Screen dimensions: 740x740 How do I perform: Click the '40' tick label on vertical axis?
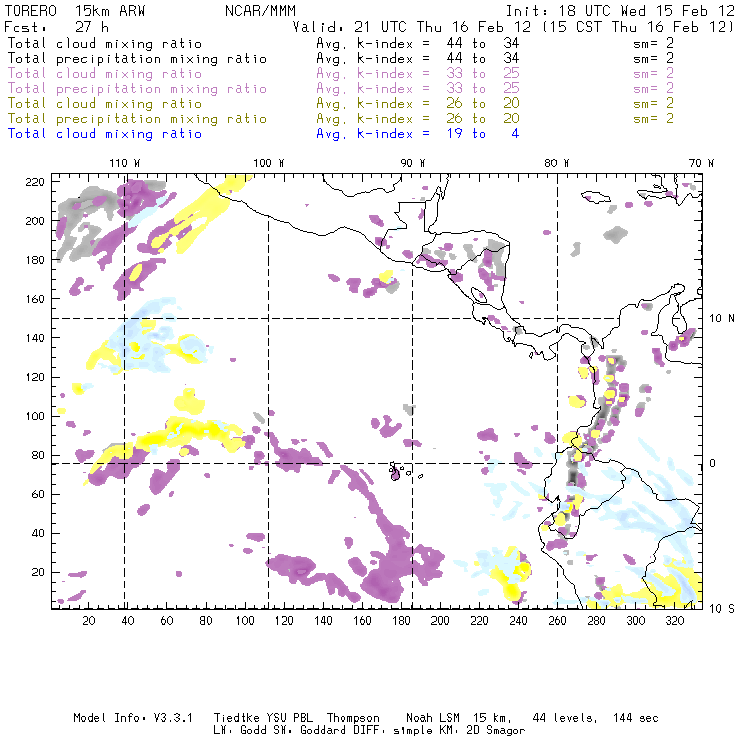(x=38, y=533)
